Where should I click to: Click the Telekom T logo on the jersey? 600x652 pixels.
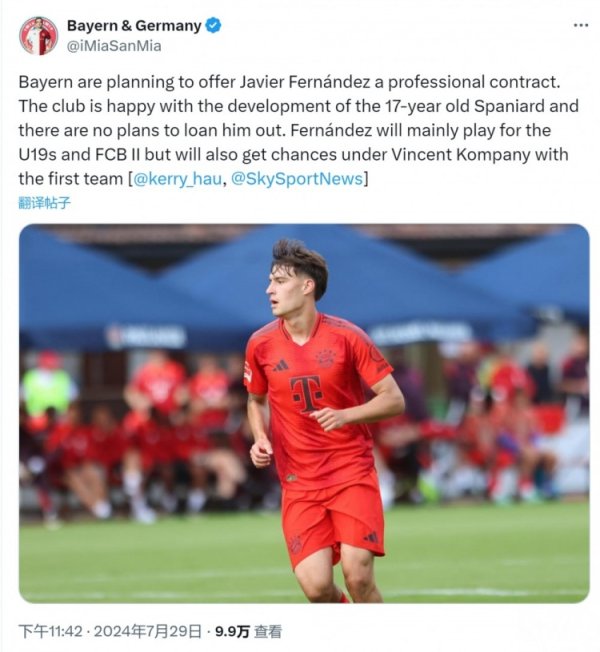coord(306,393)
